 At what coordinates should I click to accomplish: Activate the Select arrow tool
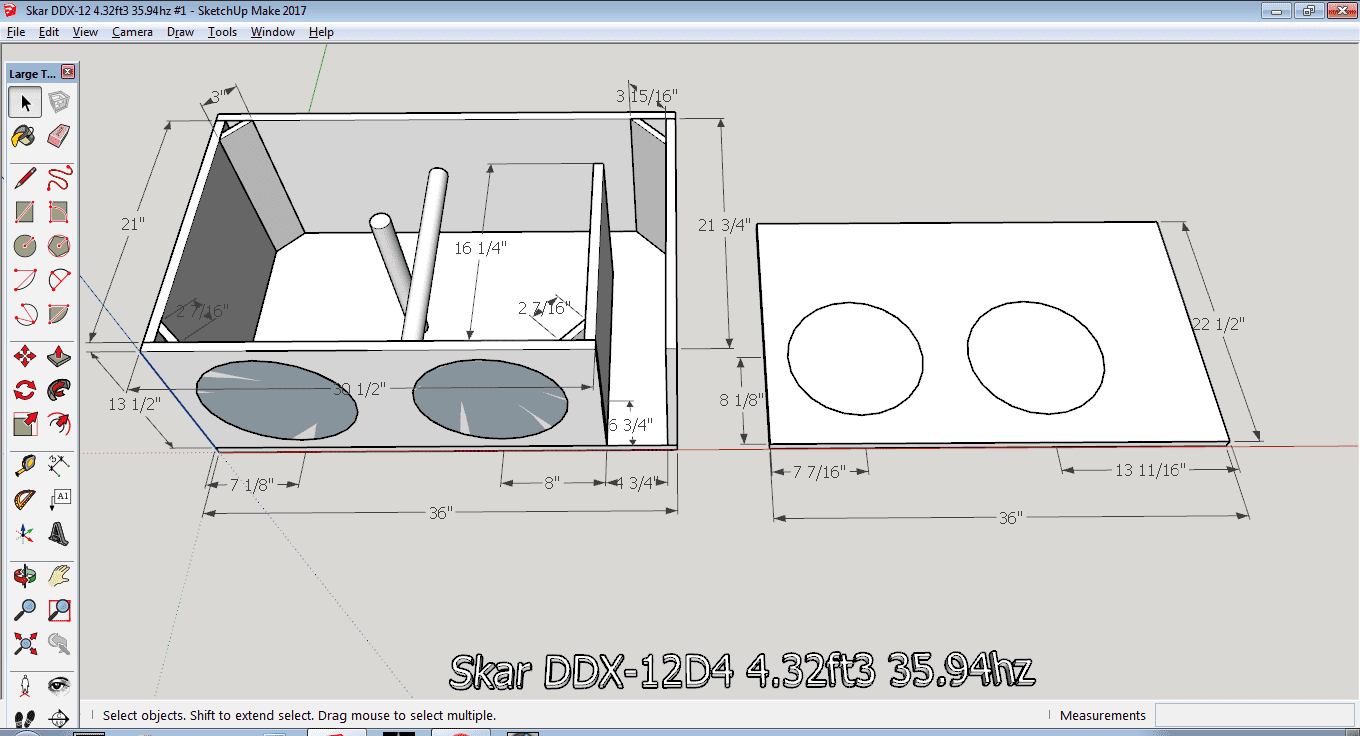click(25, 102)
